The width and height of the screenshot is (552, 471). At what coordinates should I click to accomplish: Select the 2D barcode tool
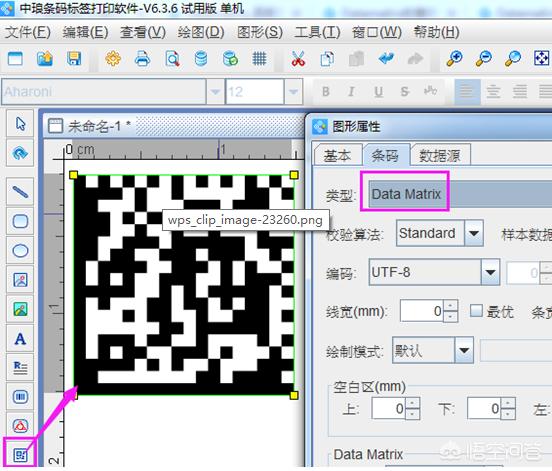[x=20, y=455]
